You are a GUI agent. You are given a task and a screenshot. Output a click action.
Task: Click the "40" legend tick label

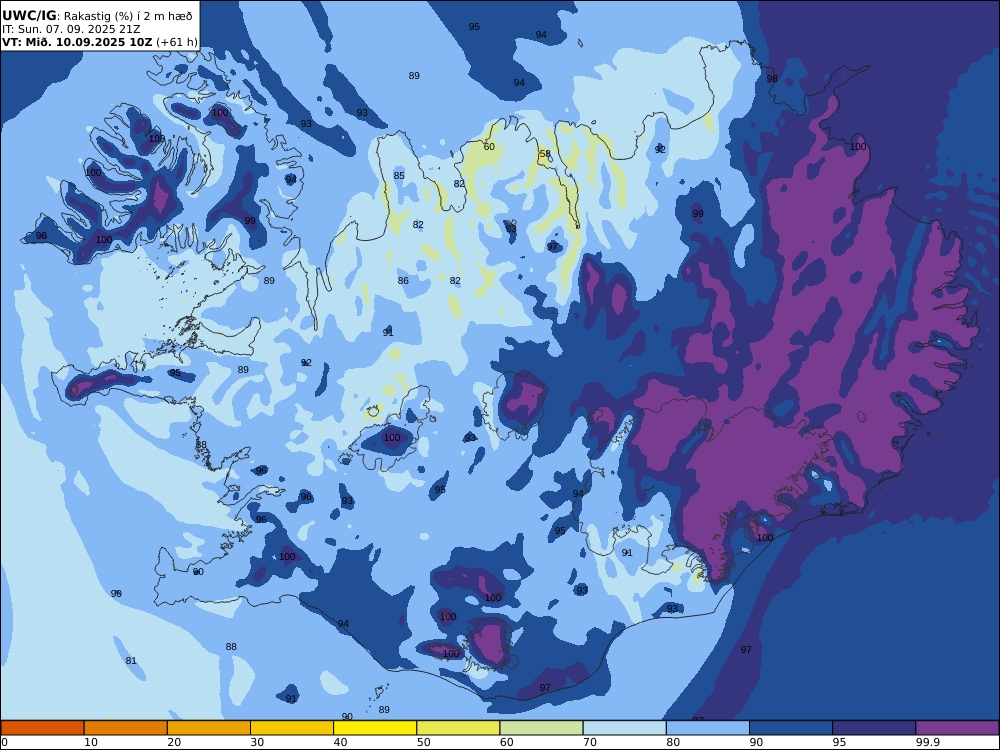click(x=341, y=742)
